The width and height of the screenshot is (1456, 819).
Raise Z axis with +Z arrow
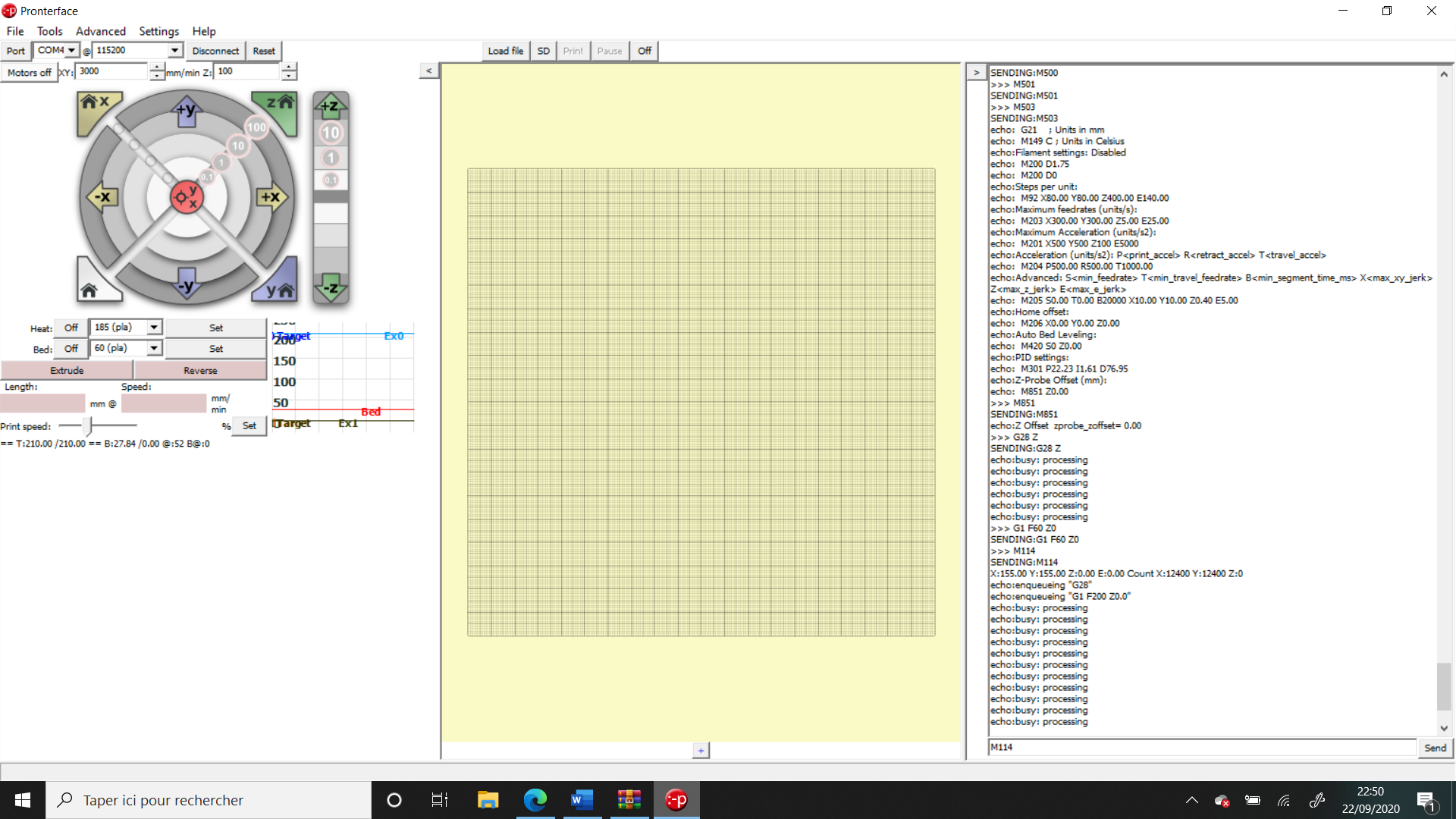click(x=331, y=105)
